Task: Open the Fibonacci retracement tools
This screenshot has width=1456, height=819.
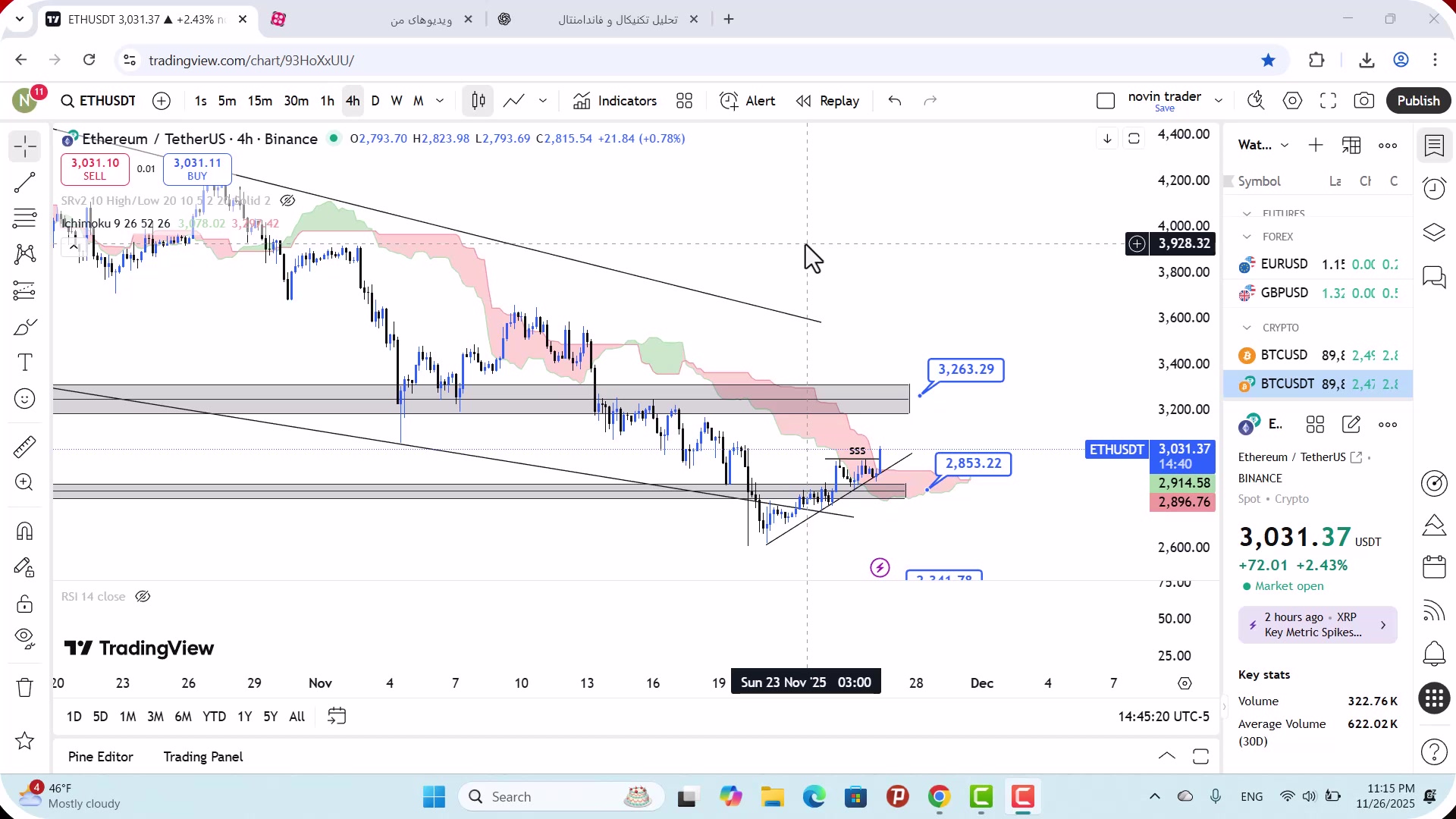Action: [24, 218]
